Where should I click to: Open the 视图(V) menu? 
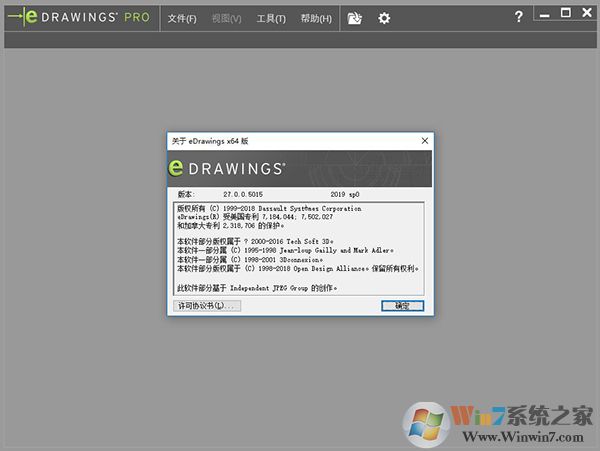click(227, 18)
